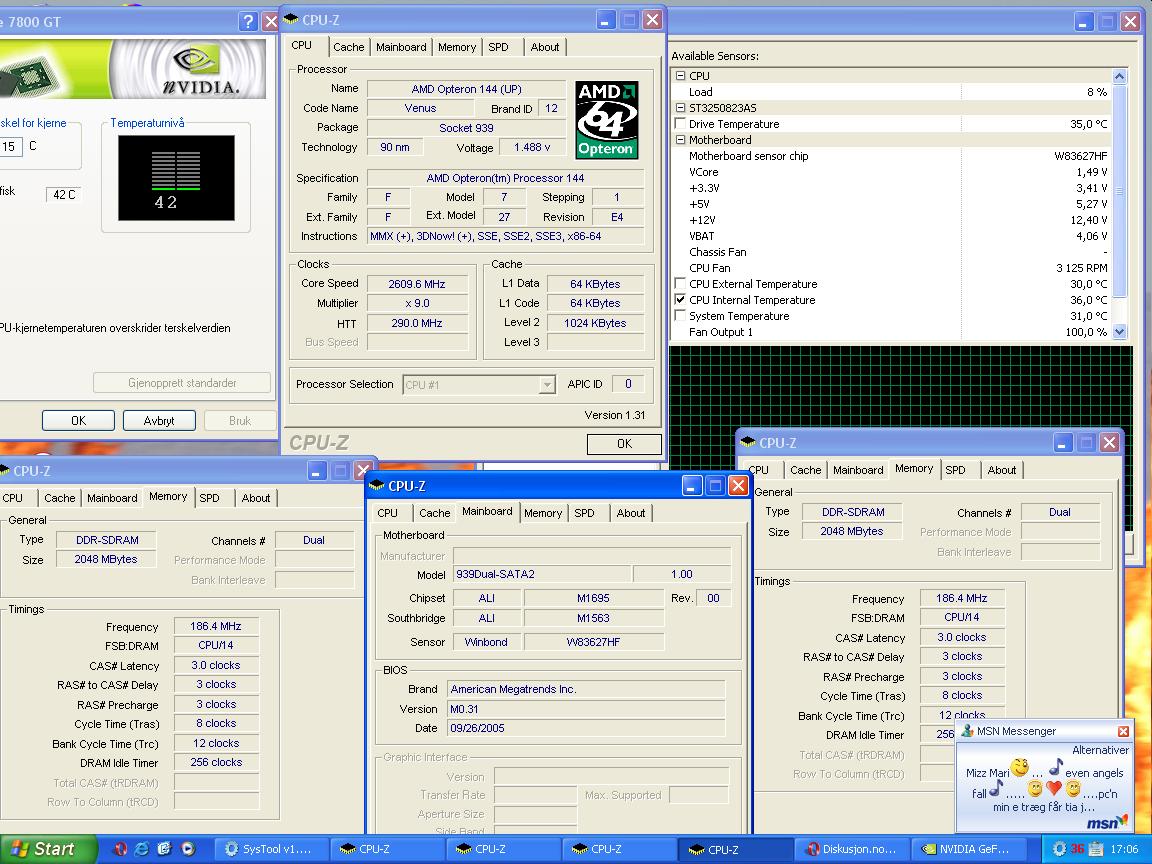Viewport: 1152px width, 864px height.
Task: Open Alternativer link in MSN popup
Action: [x=1100, y=750]
